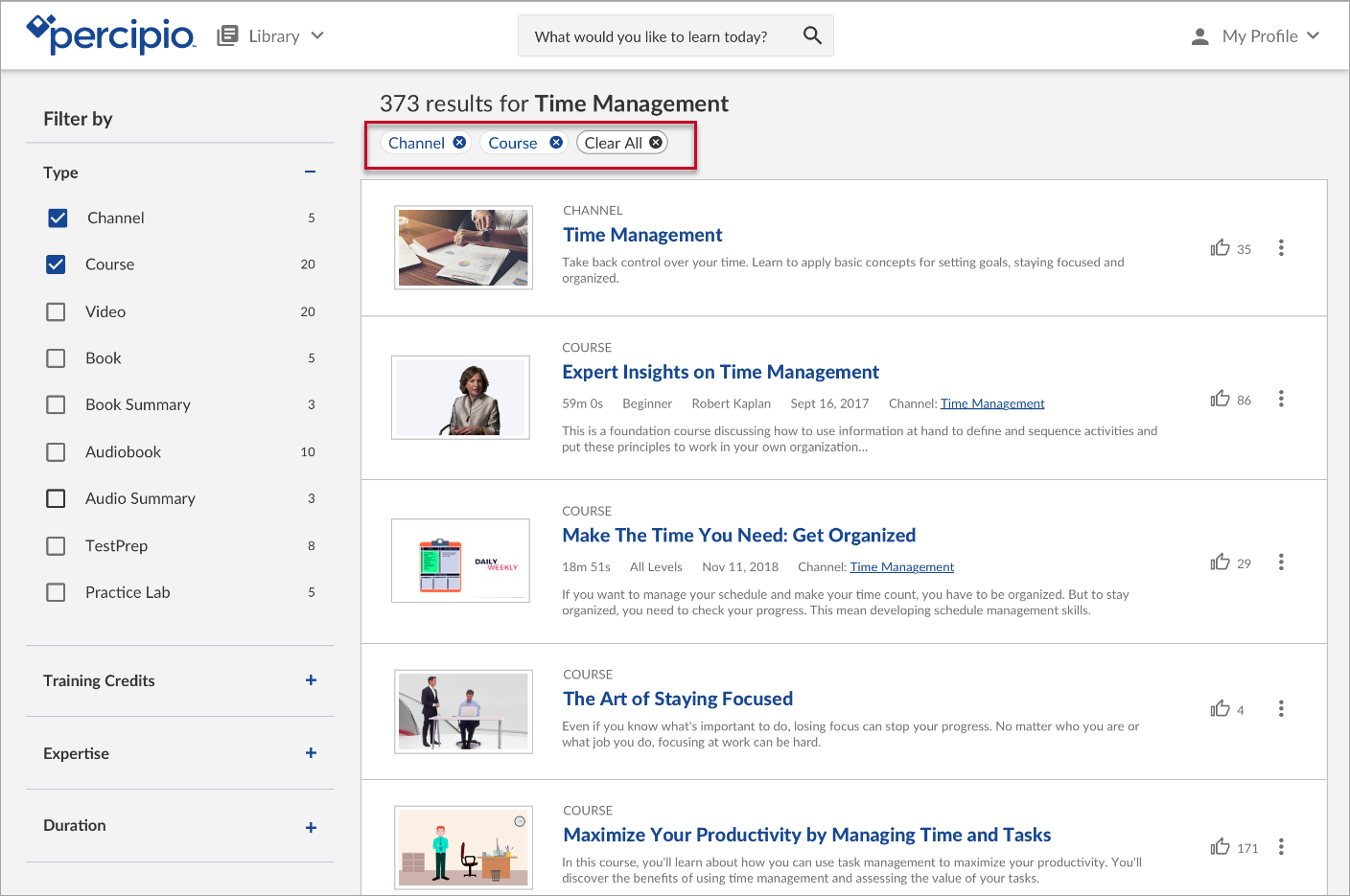Enable the Video type checkbox
Viewport: 1350px width, 896px height.
57,312
